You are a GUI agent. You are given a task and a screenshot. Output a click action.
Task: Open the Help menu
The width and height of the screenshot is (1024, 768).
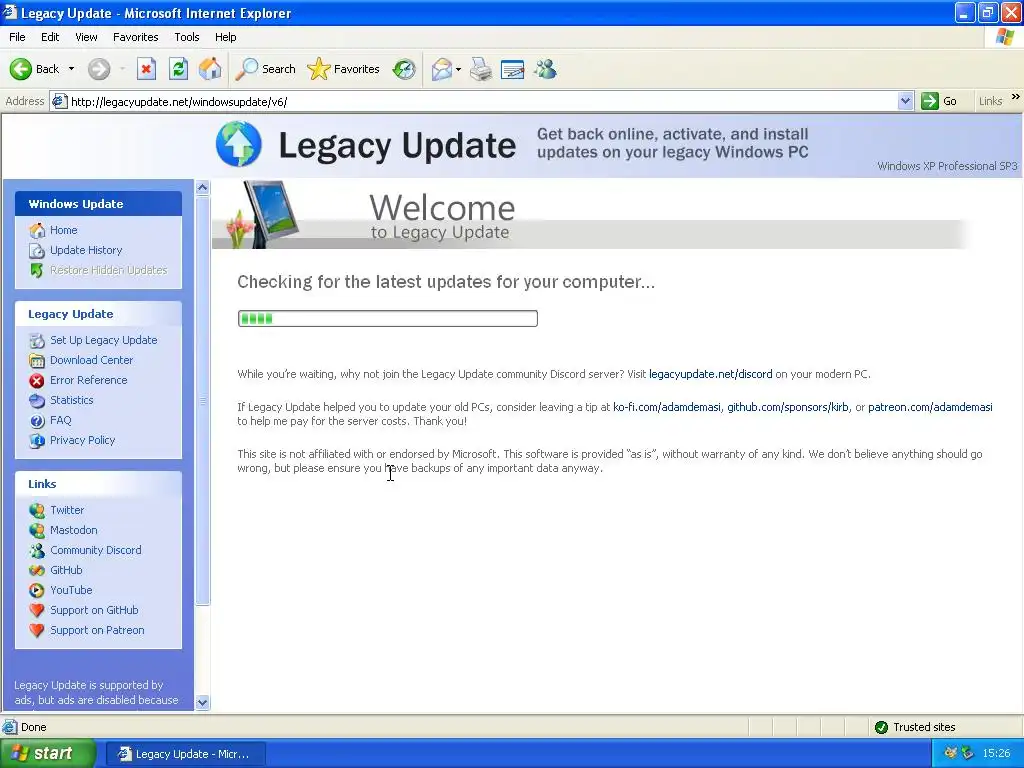click(225, 37)
